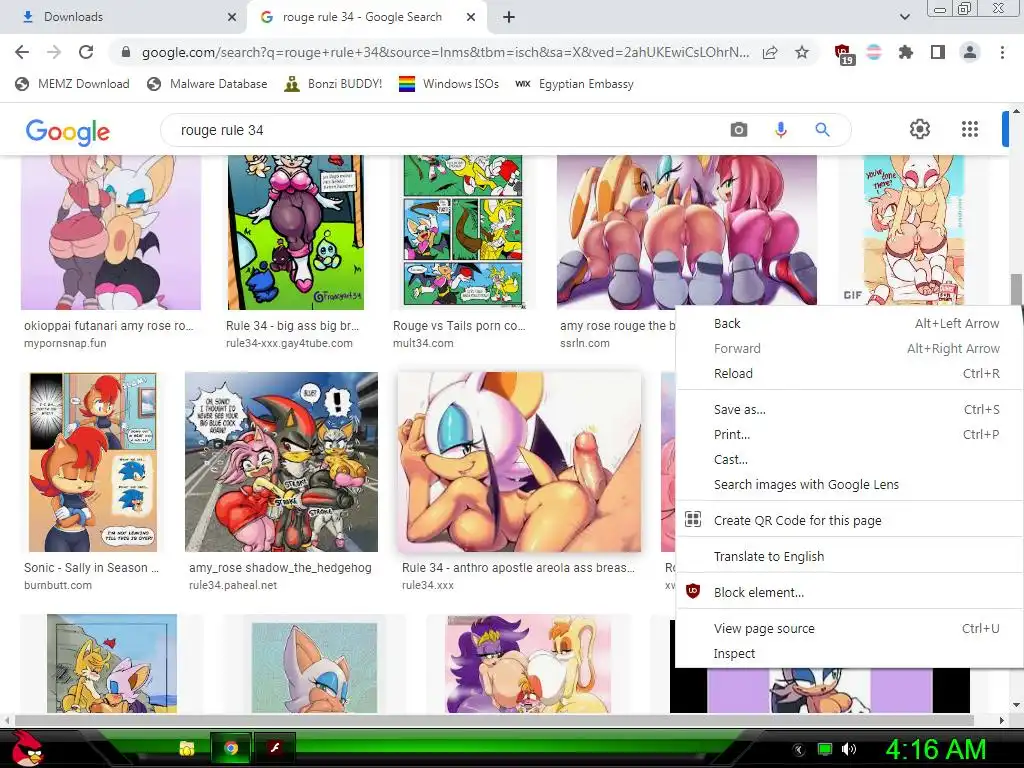Choose Search images with Google Lens
Image resolution: width=1024 pixels, height=768 pixels.
[850, 485]
